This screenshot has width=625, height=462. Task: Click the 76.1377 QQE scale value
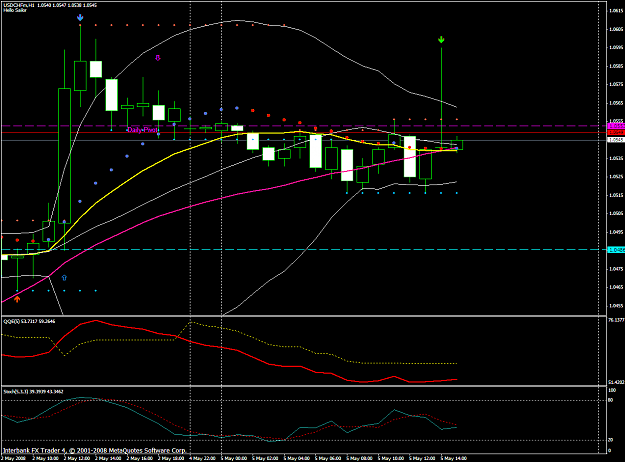point(616,320)
